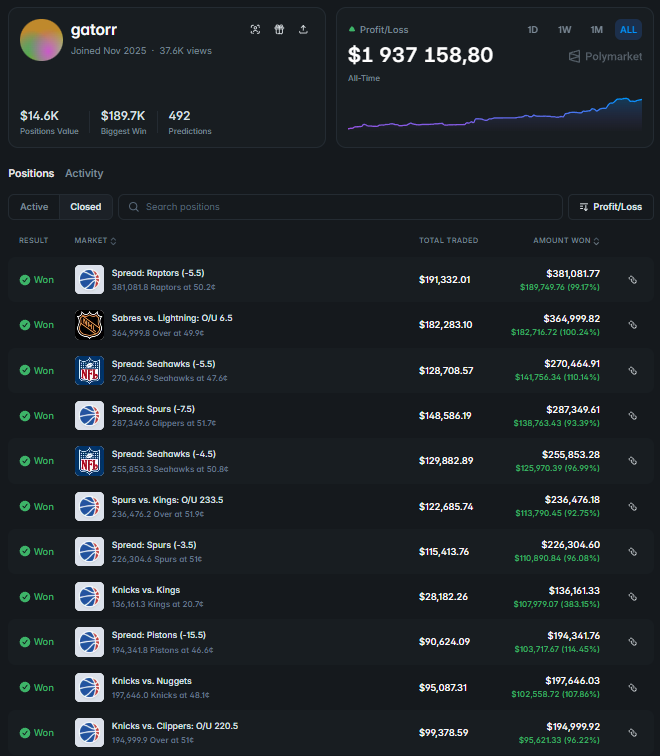Open Spurs vs. Kings: O/U 233.5 market
The height and width of the screenshot is (756, 660).
point(167,500)
